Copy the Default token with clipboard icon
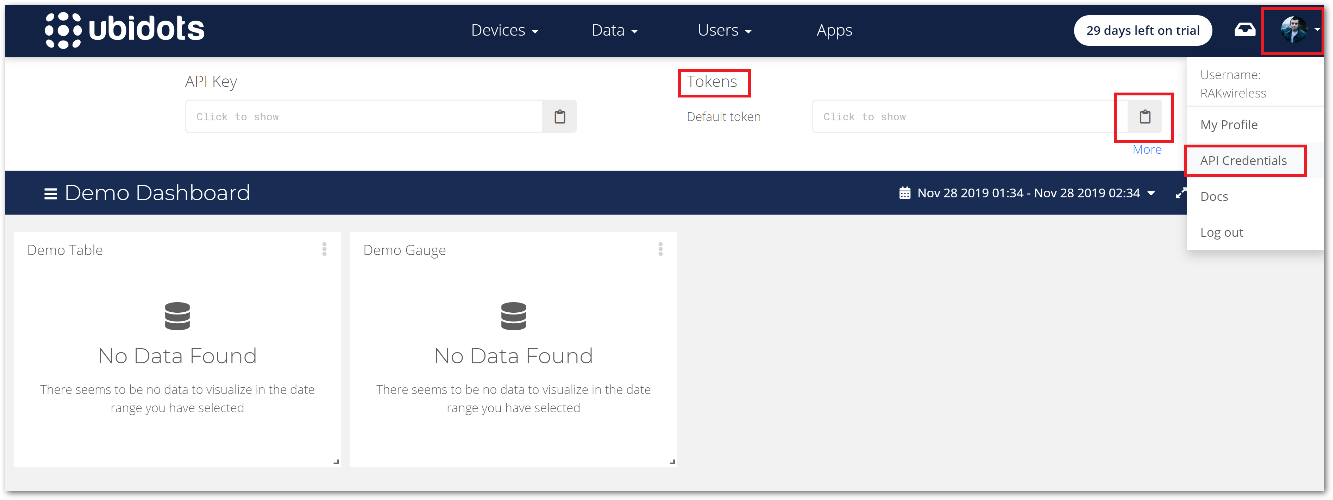Image resolution: width=1333 pixels, height=500 pixels. pos(1145,117)
